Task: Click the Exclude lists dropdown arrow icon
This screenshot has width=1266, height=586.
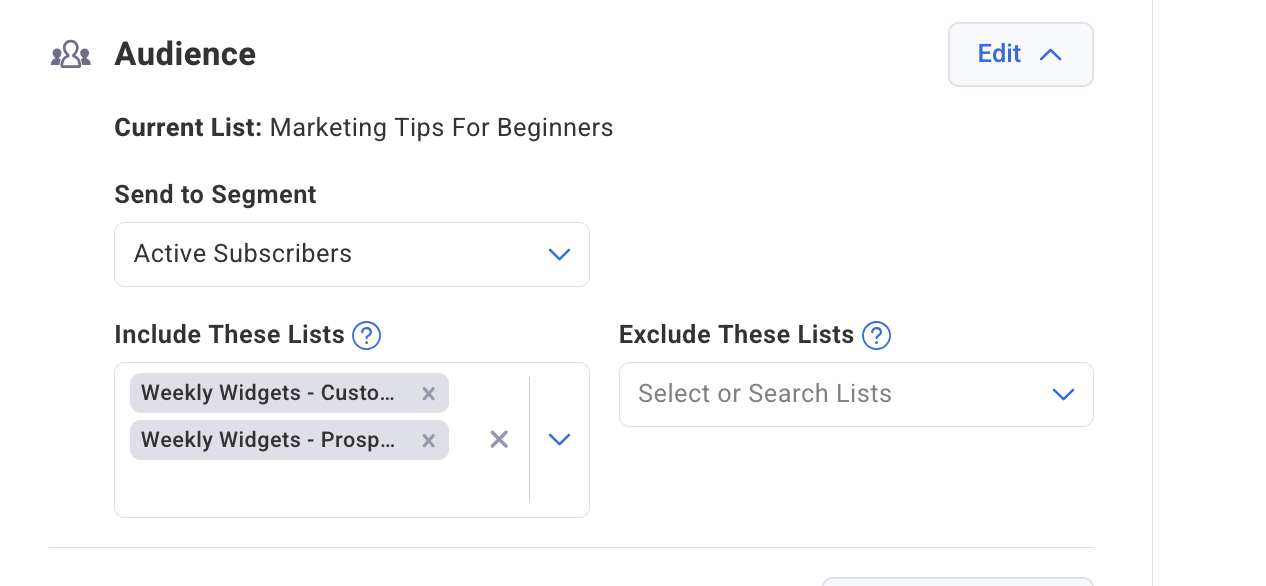Action: (x=1063, y=395)
